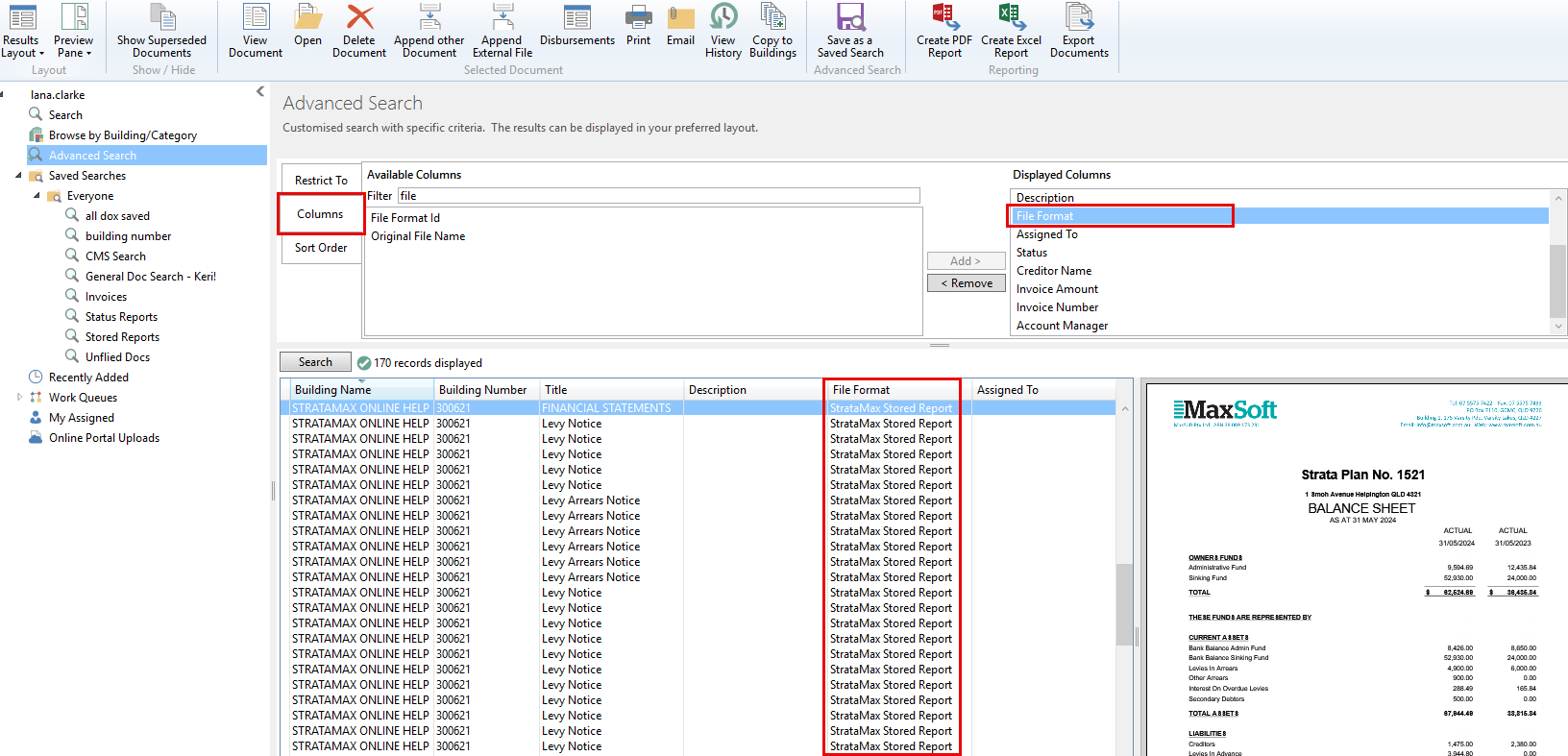This screenshot has height=756, width=1568.
Task: Open the Status Reports saved search
Action: 121,317
